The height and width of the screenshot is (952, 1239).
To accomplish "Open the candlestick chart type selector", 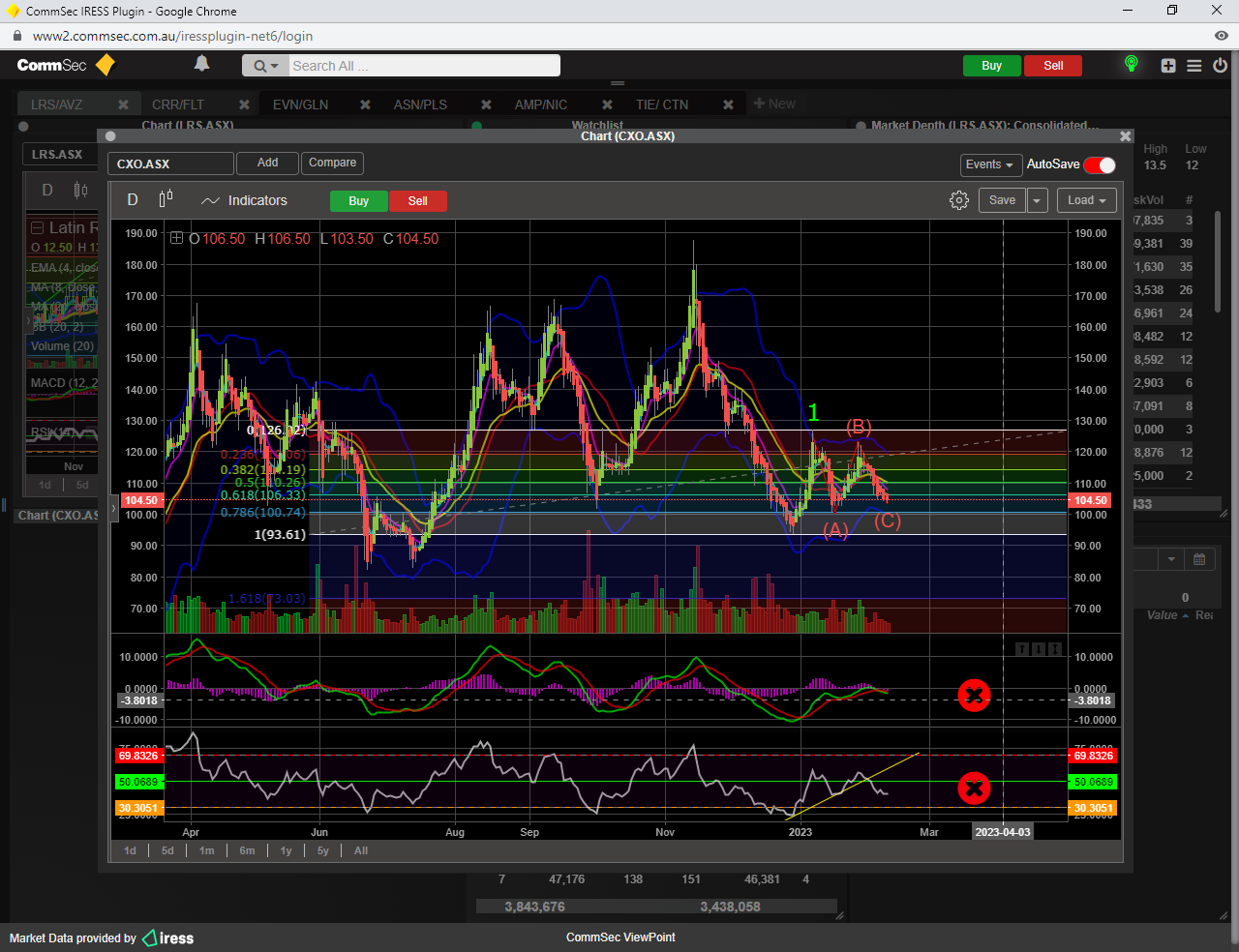I will [166, 199].
